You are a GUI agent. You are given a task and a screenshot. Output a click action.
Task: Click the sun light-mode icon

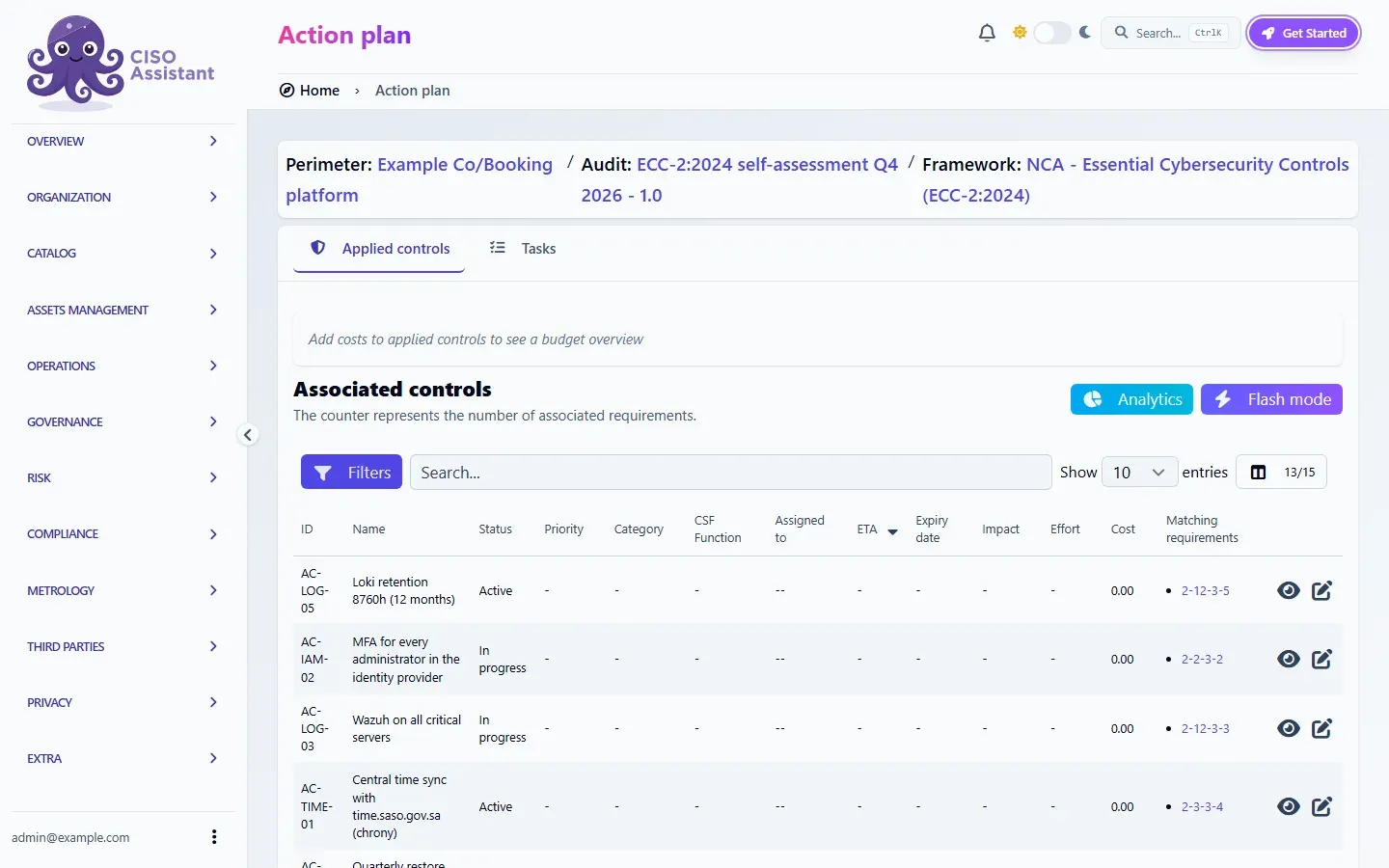click(1020, 33)
